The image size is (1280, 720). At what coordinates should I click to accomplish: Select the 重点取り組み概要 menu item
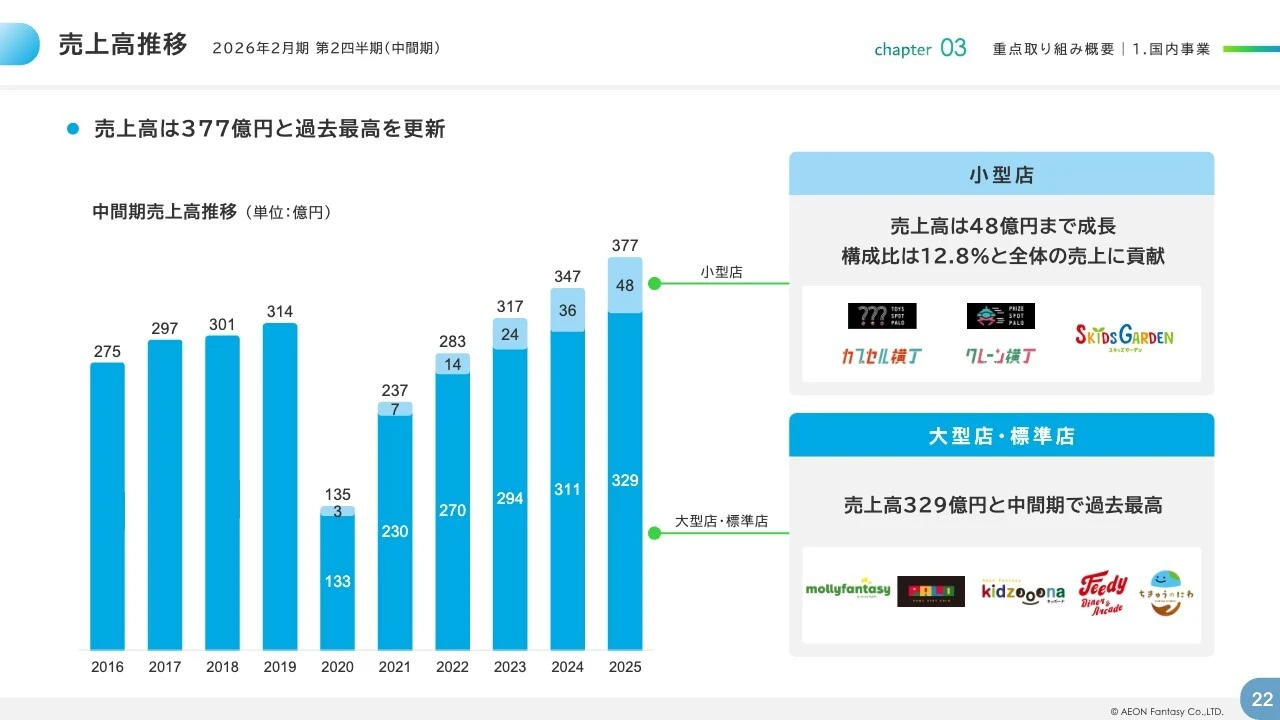point(1051,48)
